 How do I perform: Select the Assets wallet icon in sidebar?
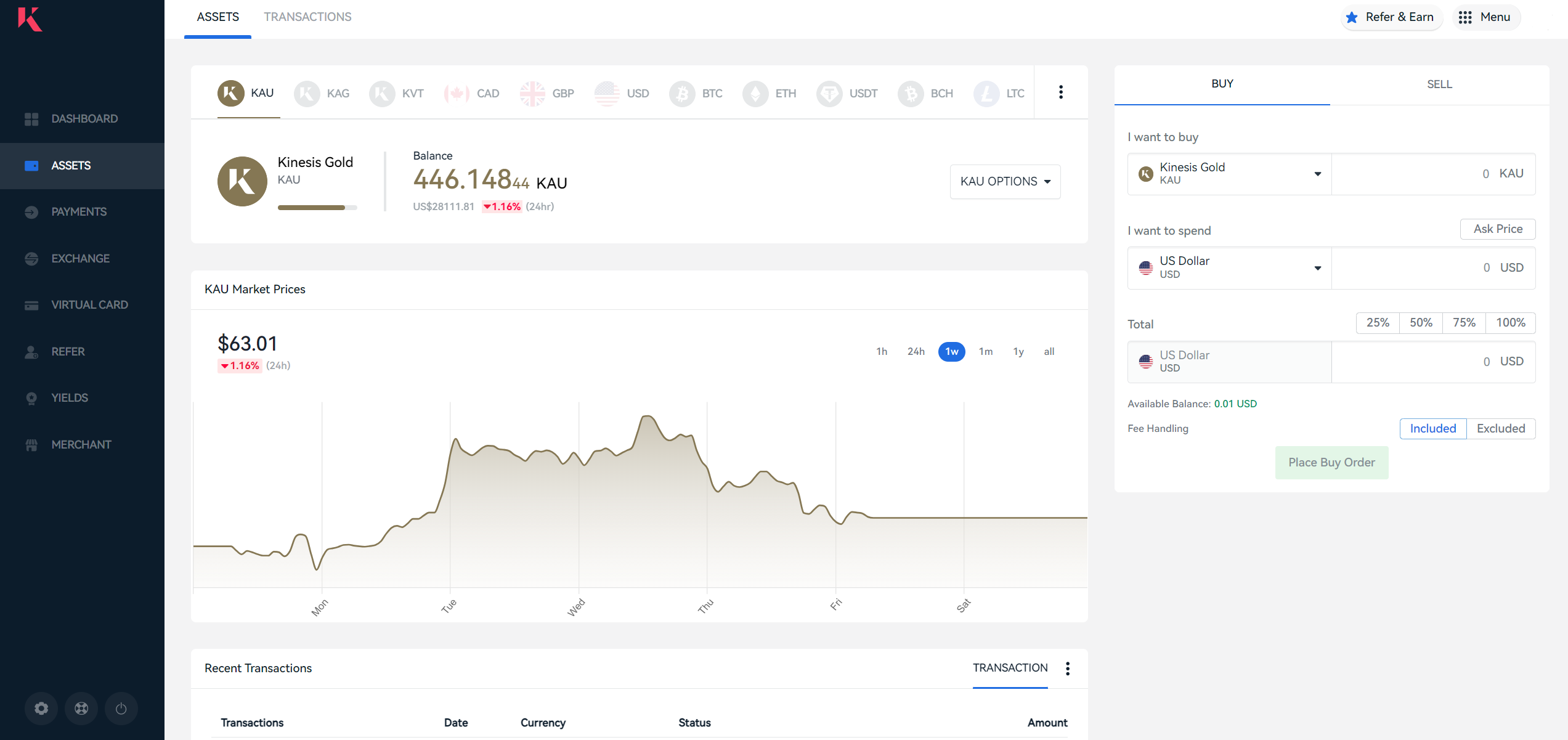(x=31, y=166)
